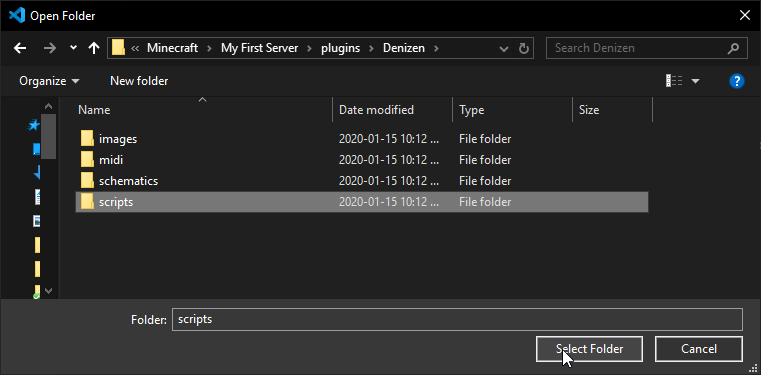Click the scripts folder icon
This screenshot has width=761, height=375.
87,201
